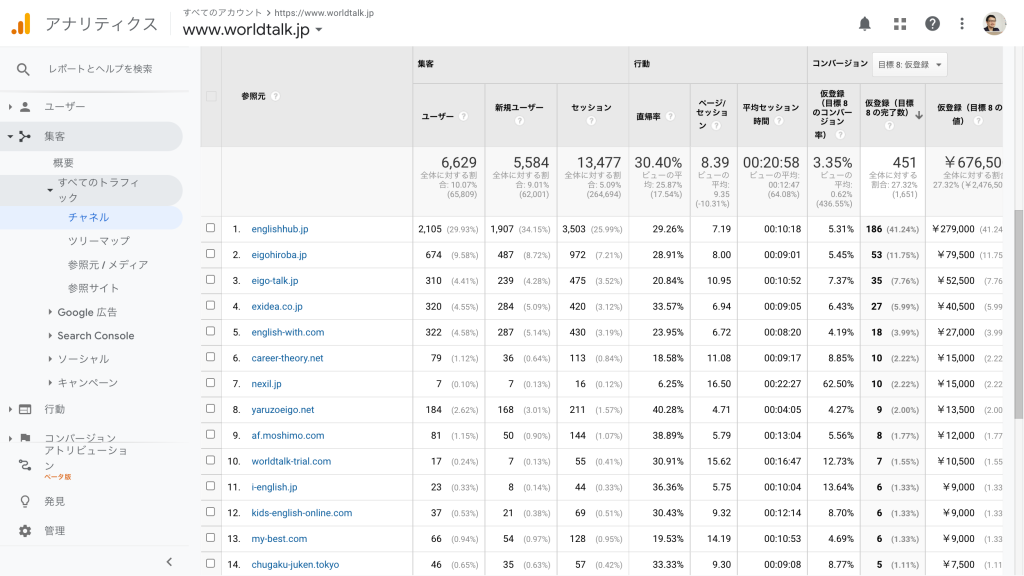
Task: Open the exidea.co.jp referrer link
Action: (277, 307)
